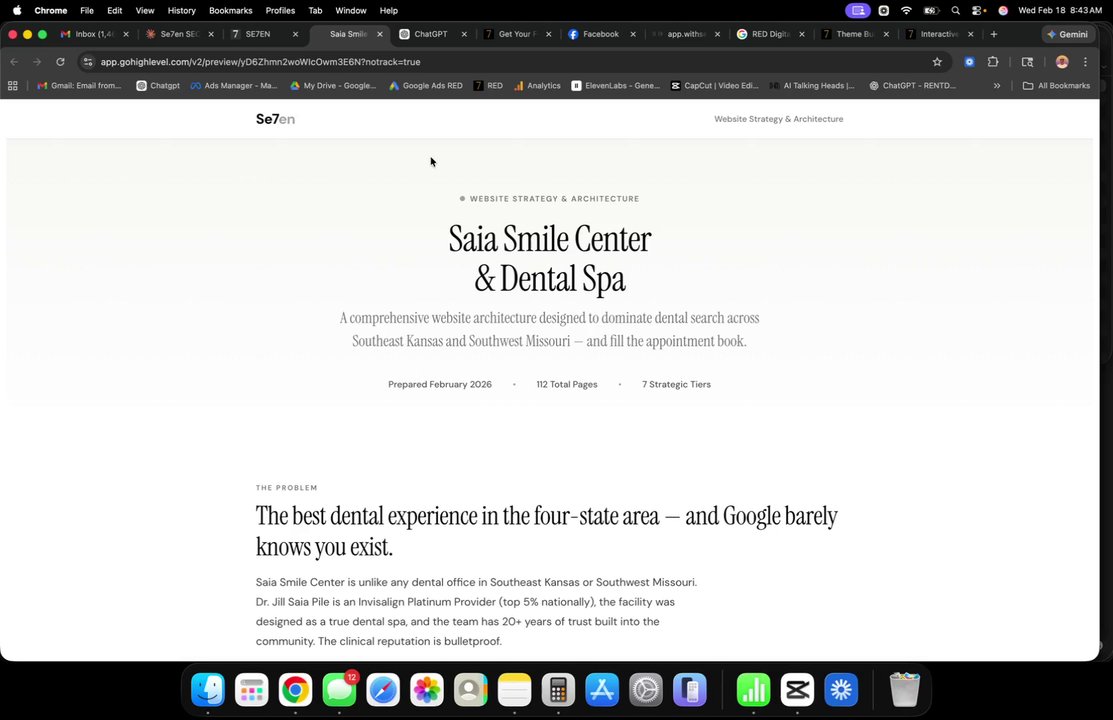Reload the page with the refresh icon
Image resolution: width=1113 pixels, height=720 pixels.
click(60, 62)
